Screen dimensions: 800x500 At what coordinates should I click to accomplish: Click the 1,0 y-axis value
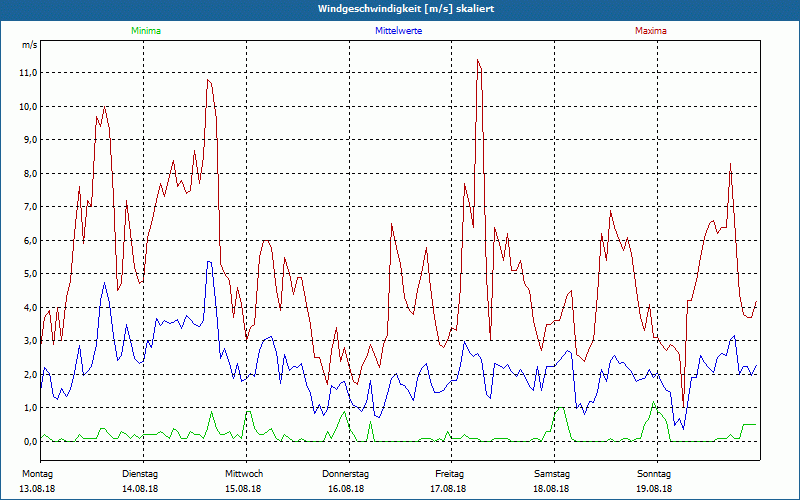coord(30,408)
